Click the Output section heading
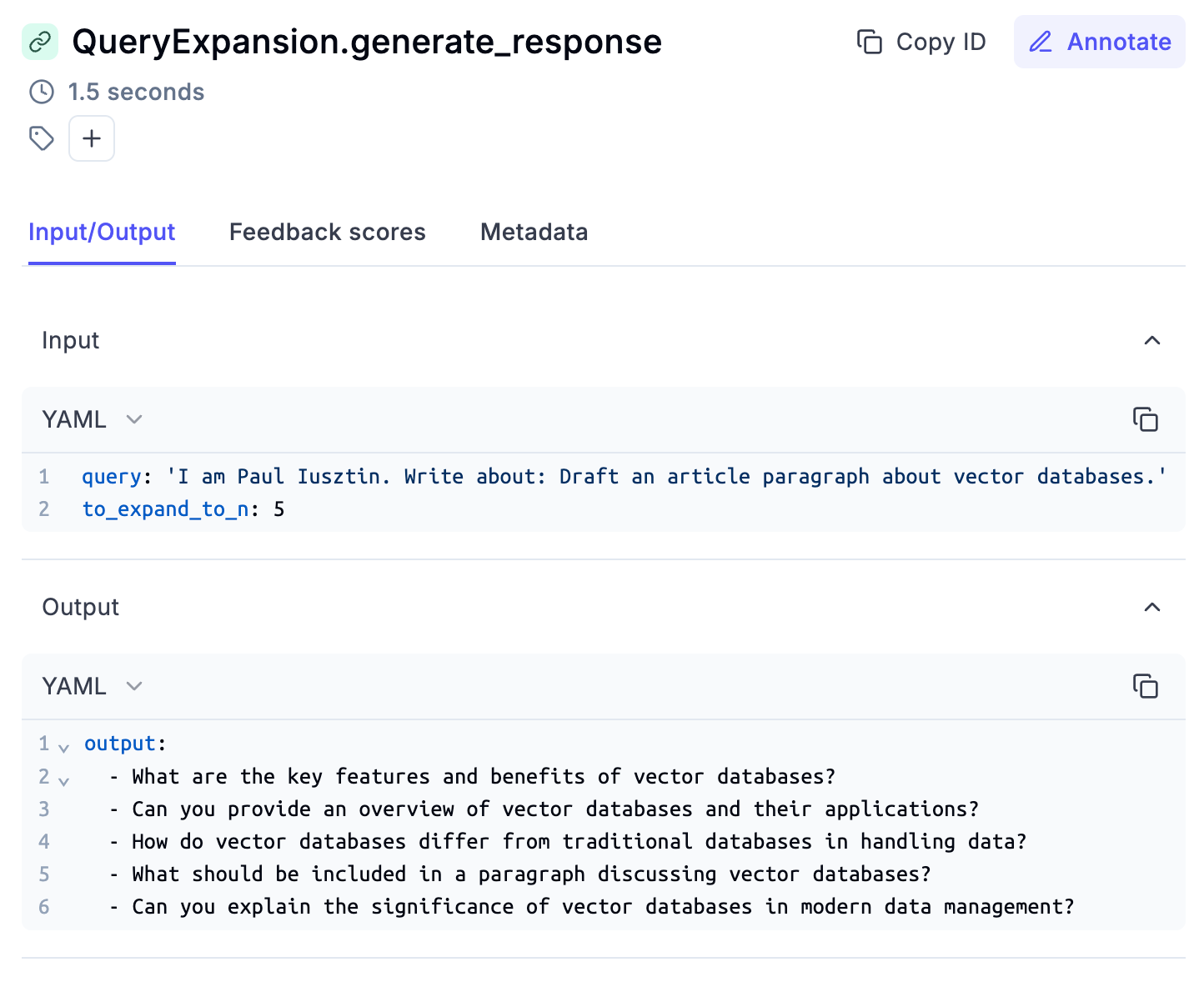 tap(81, 607)
